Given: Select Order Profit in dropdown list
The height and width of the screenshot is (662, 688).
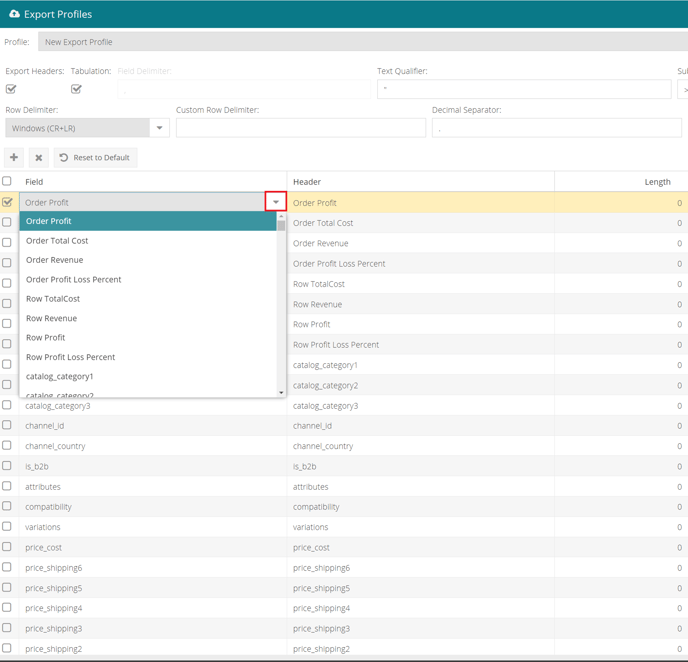Looking at the screenshot, I should [148, 221].
